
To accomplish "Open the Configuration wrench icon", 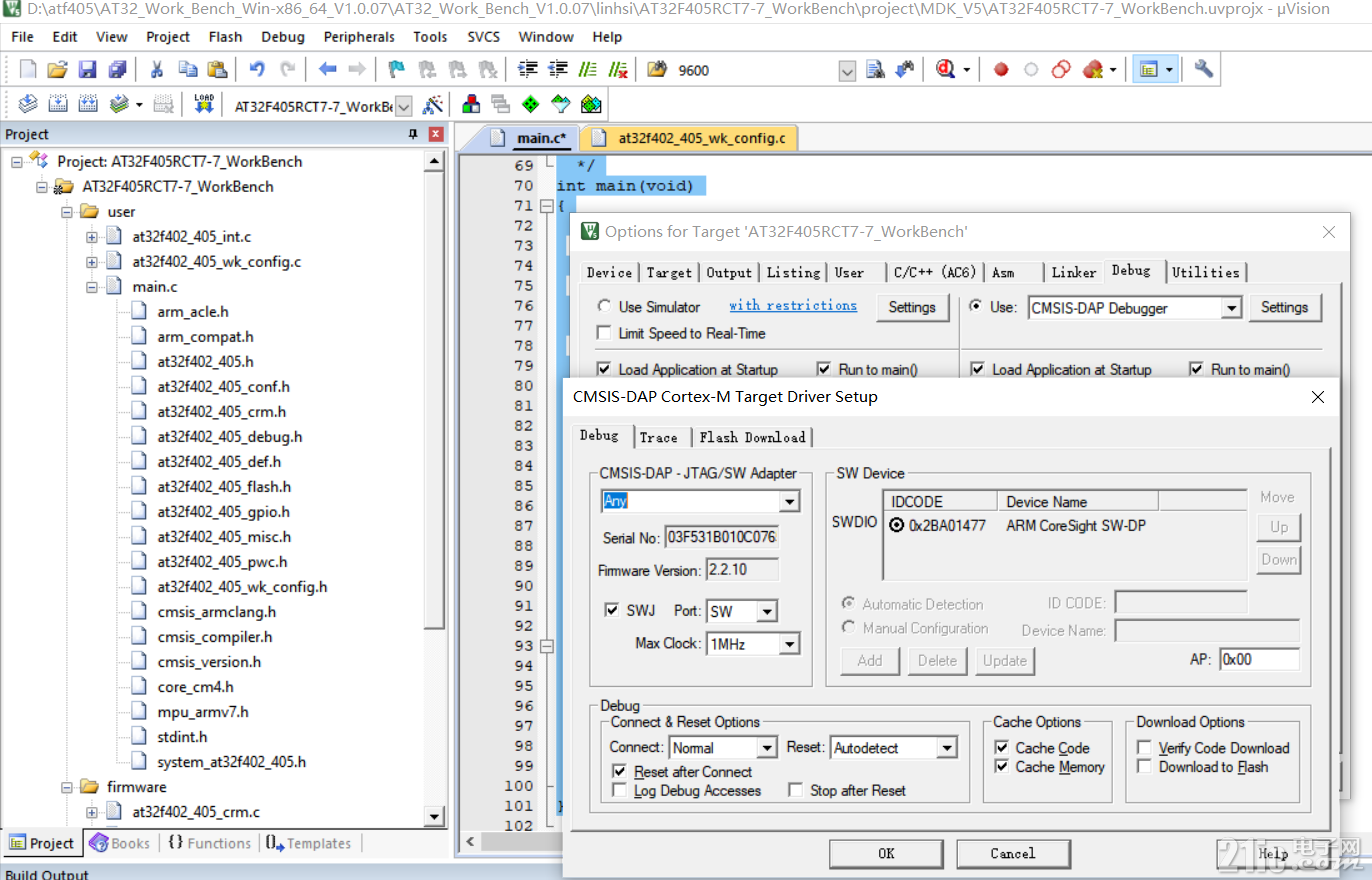I will [1204, 69].
